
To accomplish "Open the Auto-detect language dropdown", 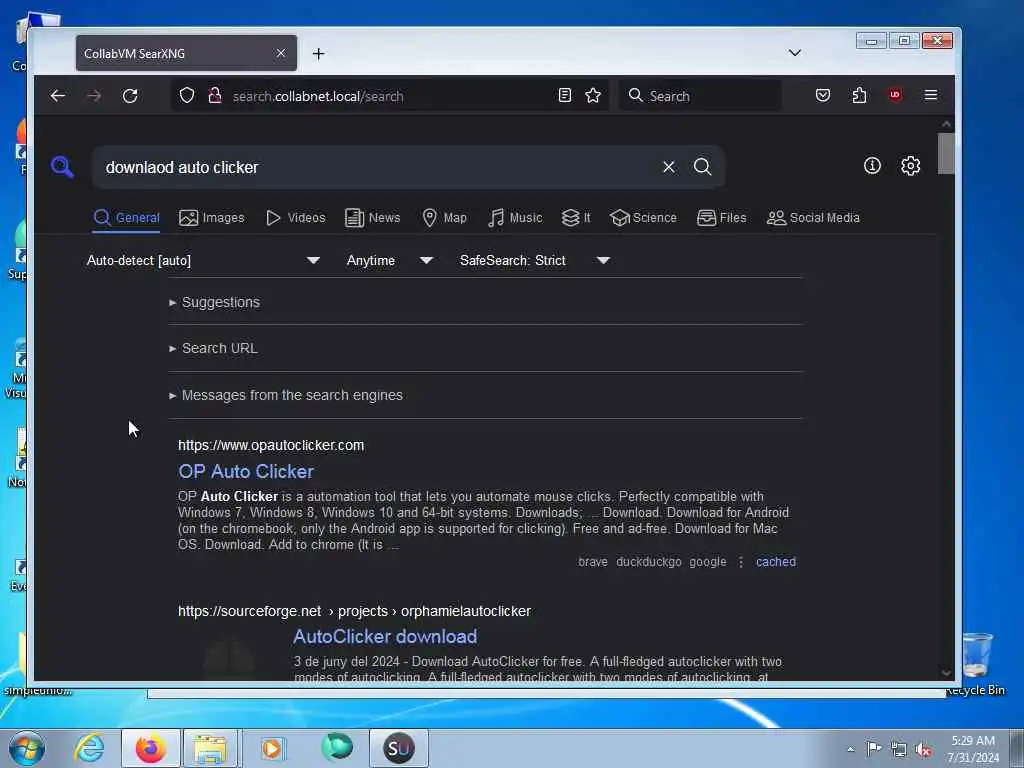I will click(x=203, y=261).
